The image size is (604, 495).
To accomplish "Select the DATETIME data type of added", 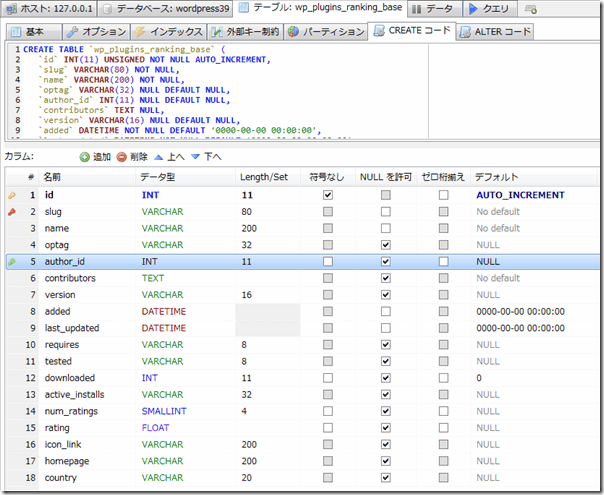I will (164, 311).
